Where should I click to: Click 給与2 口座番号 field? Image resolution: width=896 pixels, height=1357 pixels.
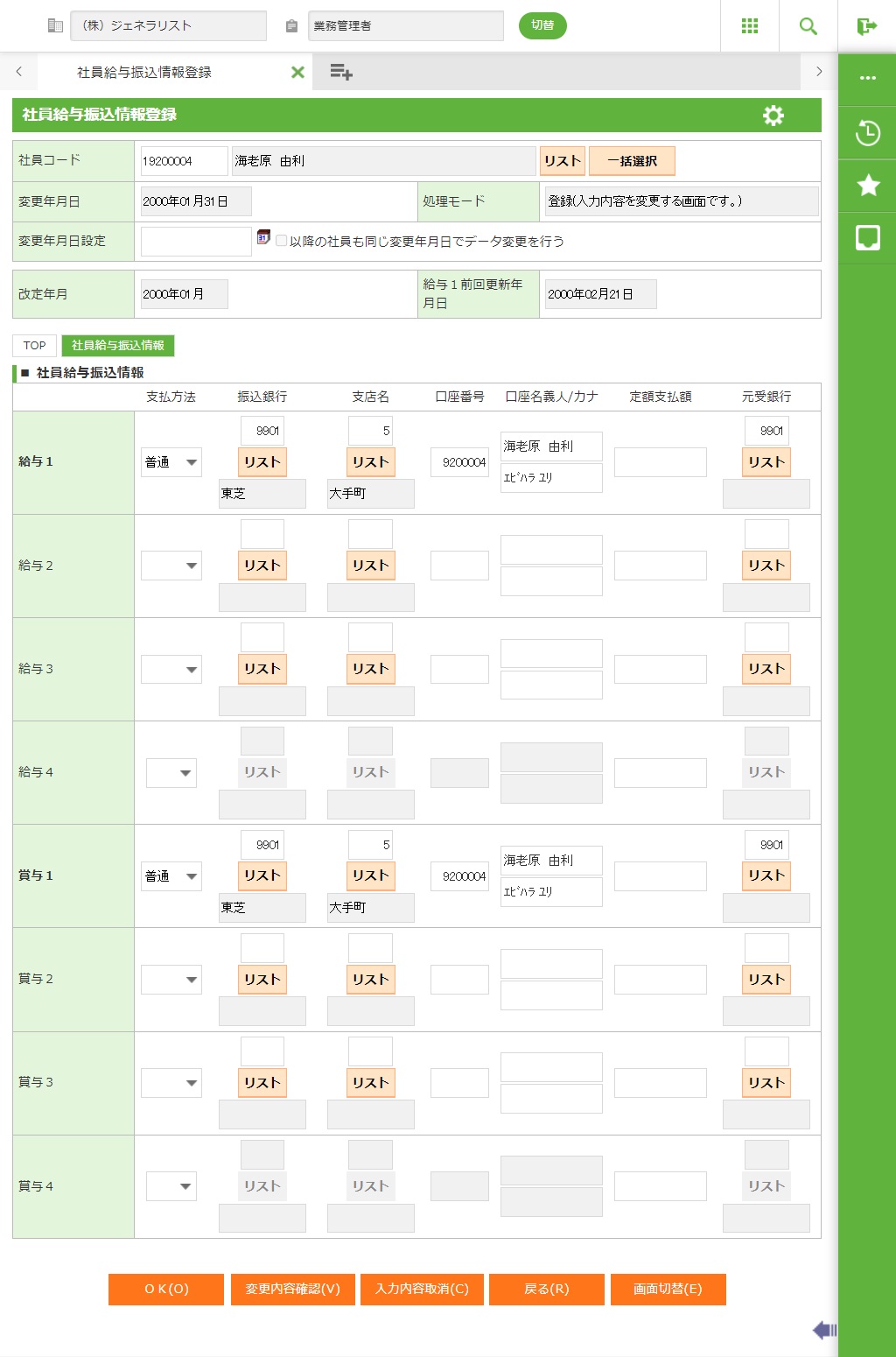tap(459, 566)
